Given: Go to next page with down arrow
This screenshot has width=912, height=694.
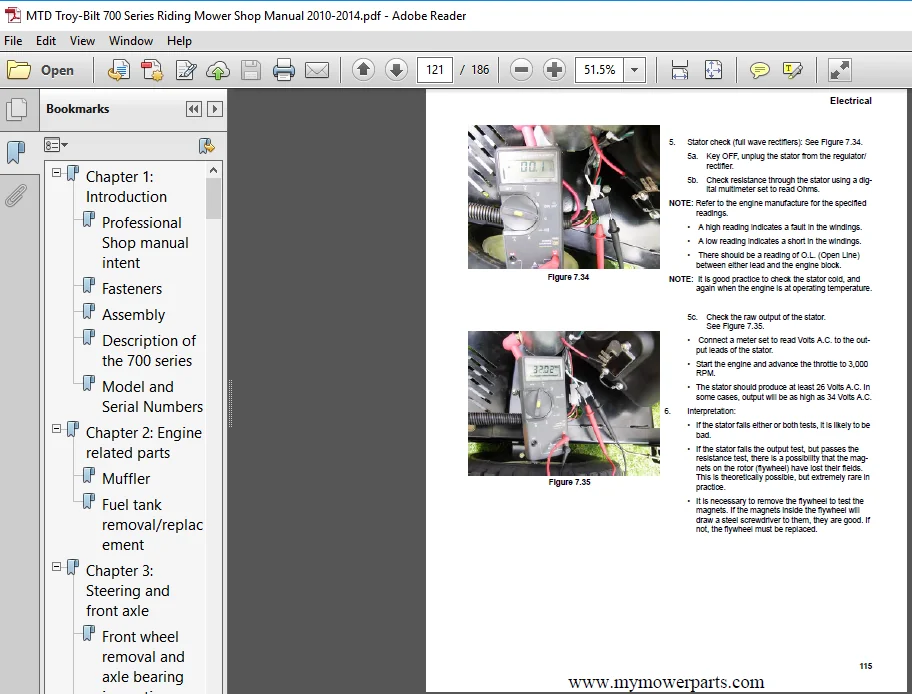Looking at the screenshot, I should click(397, 70).
